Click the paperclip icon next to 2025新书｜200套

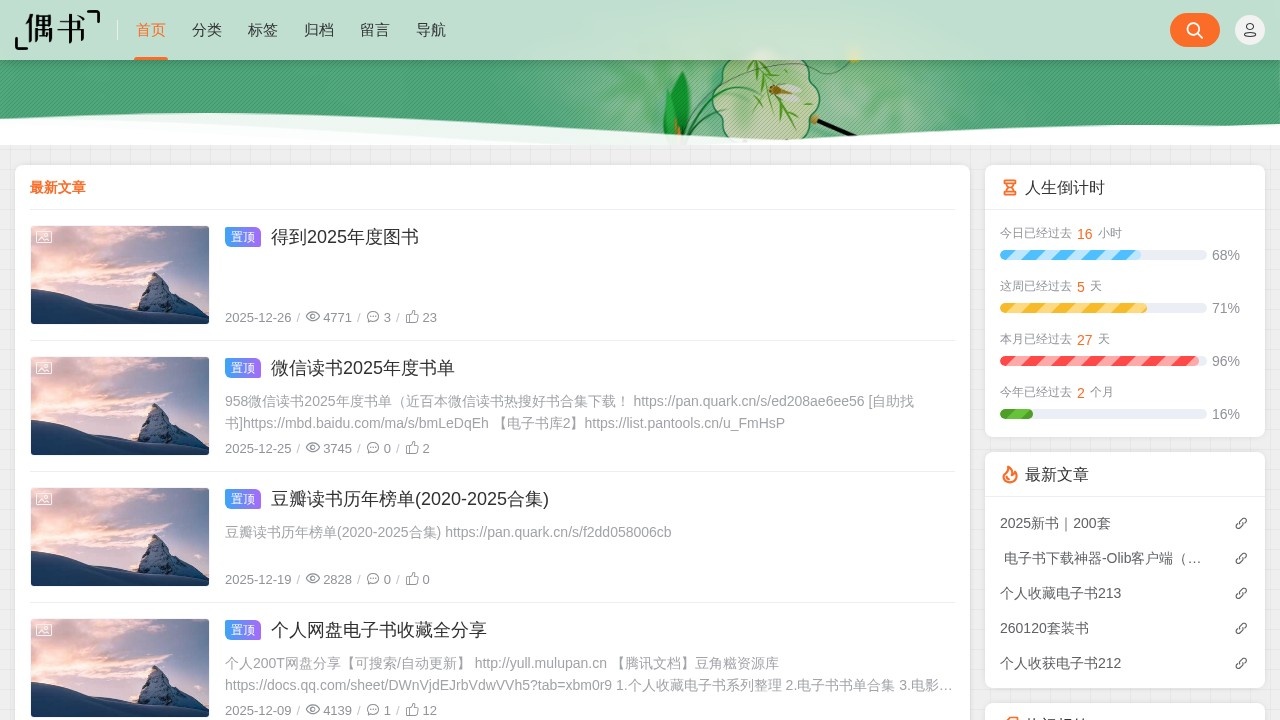coord(1241,523)
